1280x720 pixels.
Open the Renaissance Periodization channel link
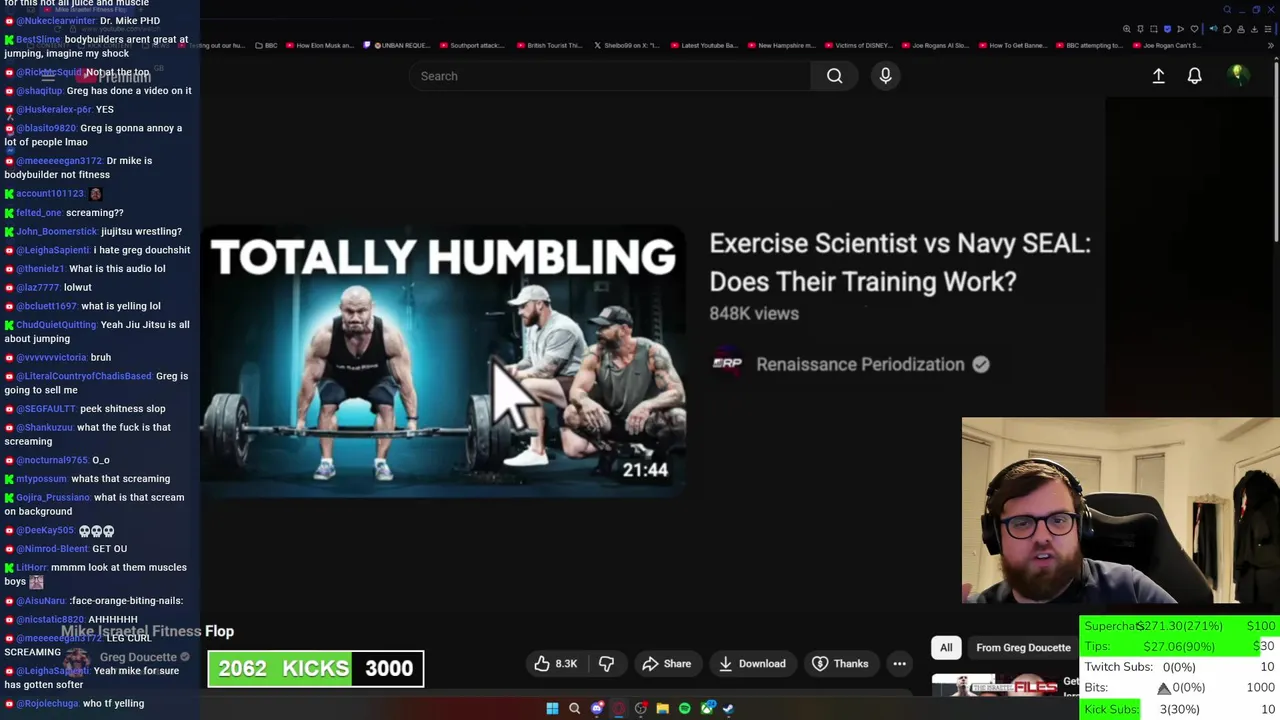(x=860, y=364)
